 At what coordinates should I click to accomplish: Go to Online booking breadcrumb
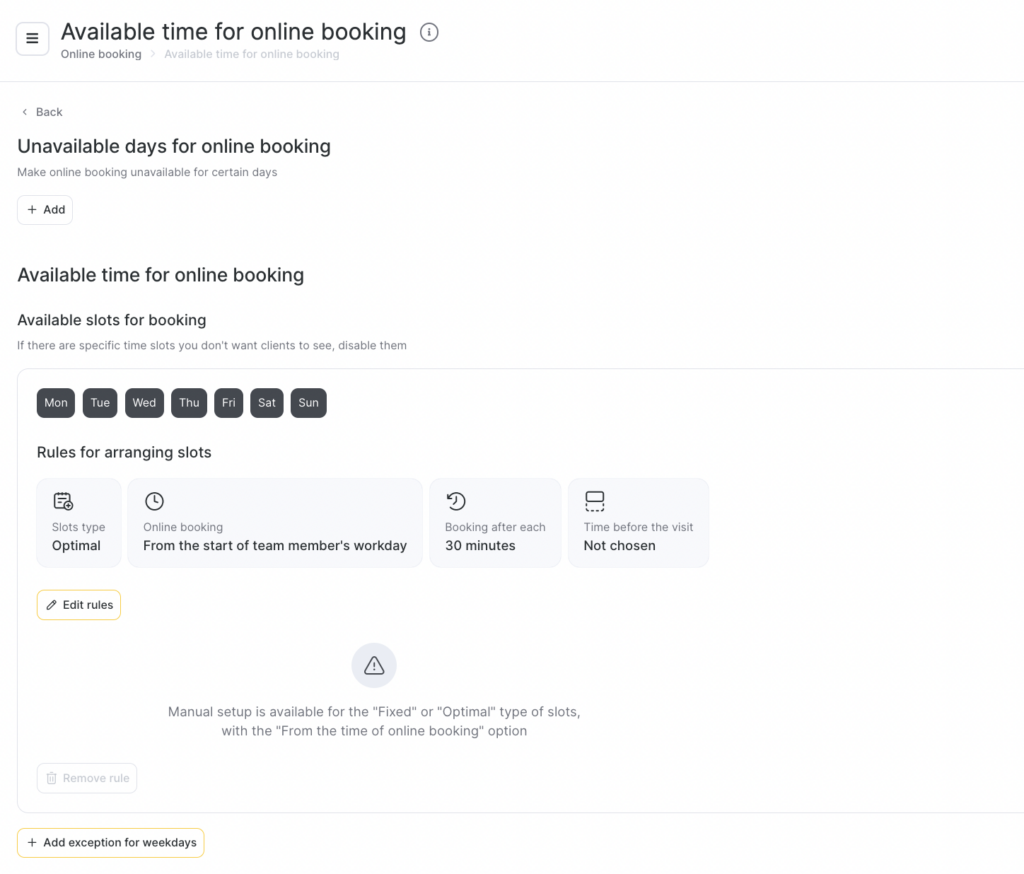(x=101, y=54)
